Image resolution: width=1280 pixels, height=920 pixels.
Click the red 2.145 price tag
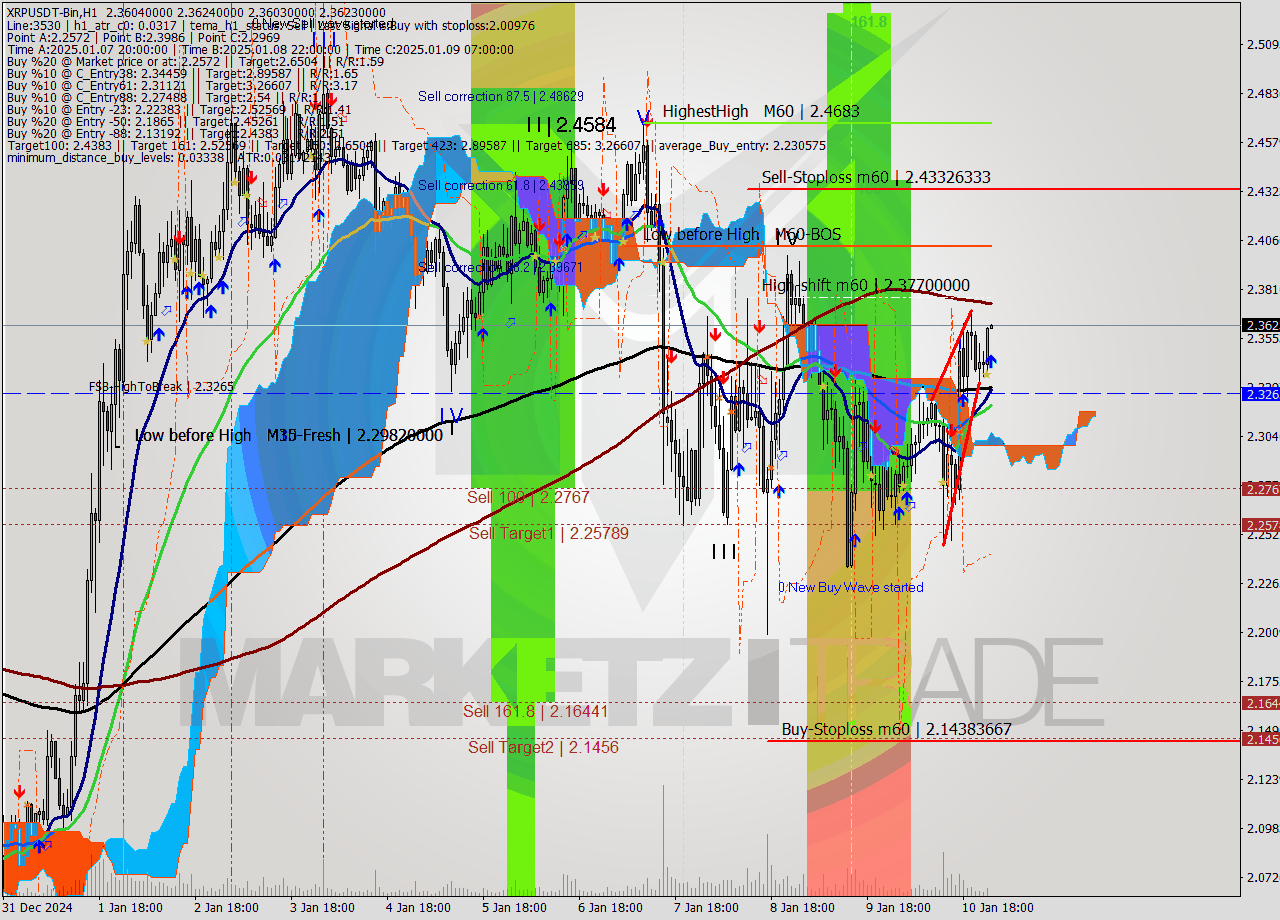coord(1260,738)
